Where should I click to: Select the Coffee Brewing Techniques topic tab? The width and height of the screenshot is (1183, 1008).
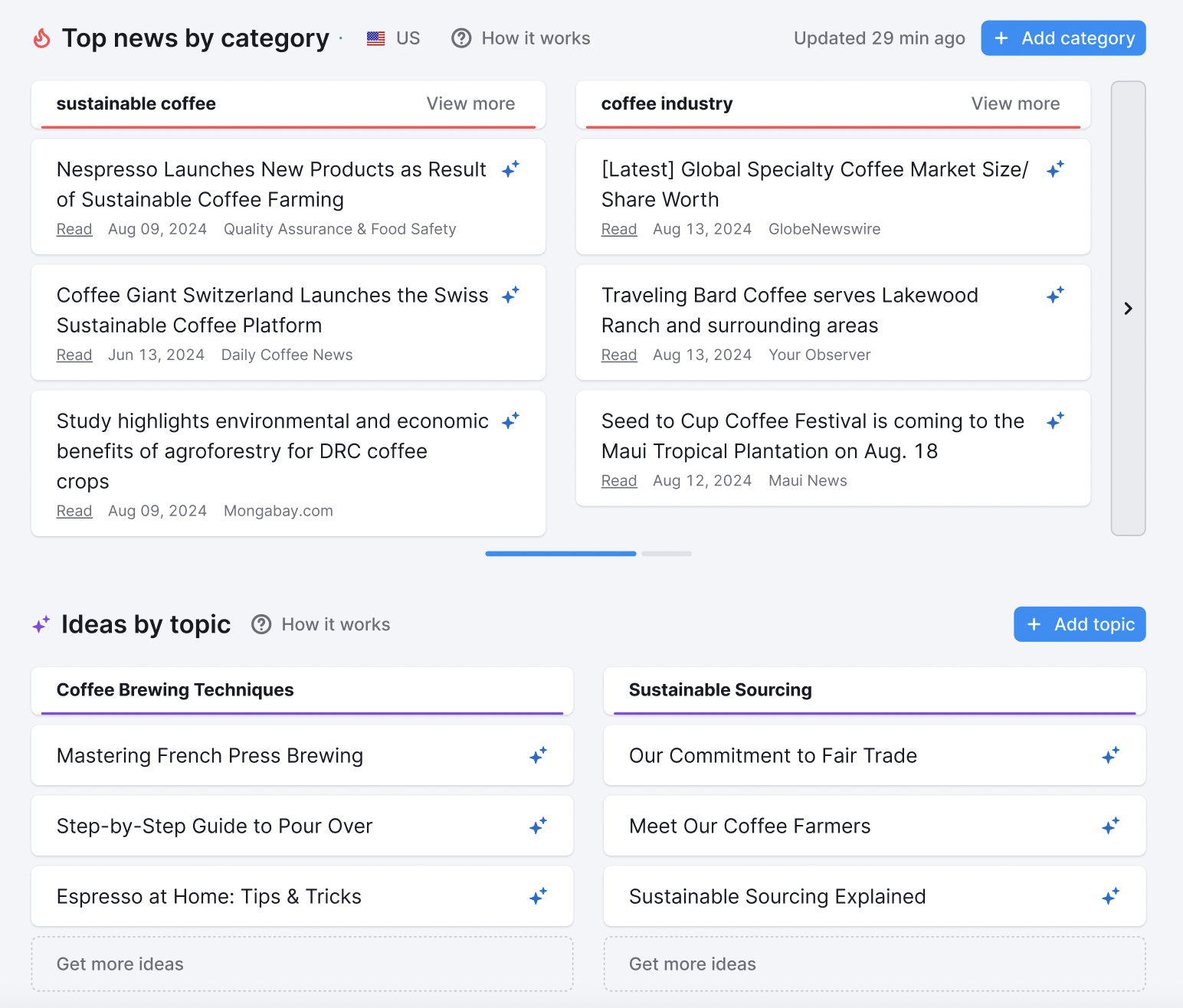[x=175, y=690]
